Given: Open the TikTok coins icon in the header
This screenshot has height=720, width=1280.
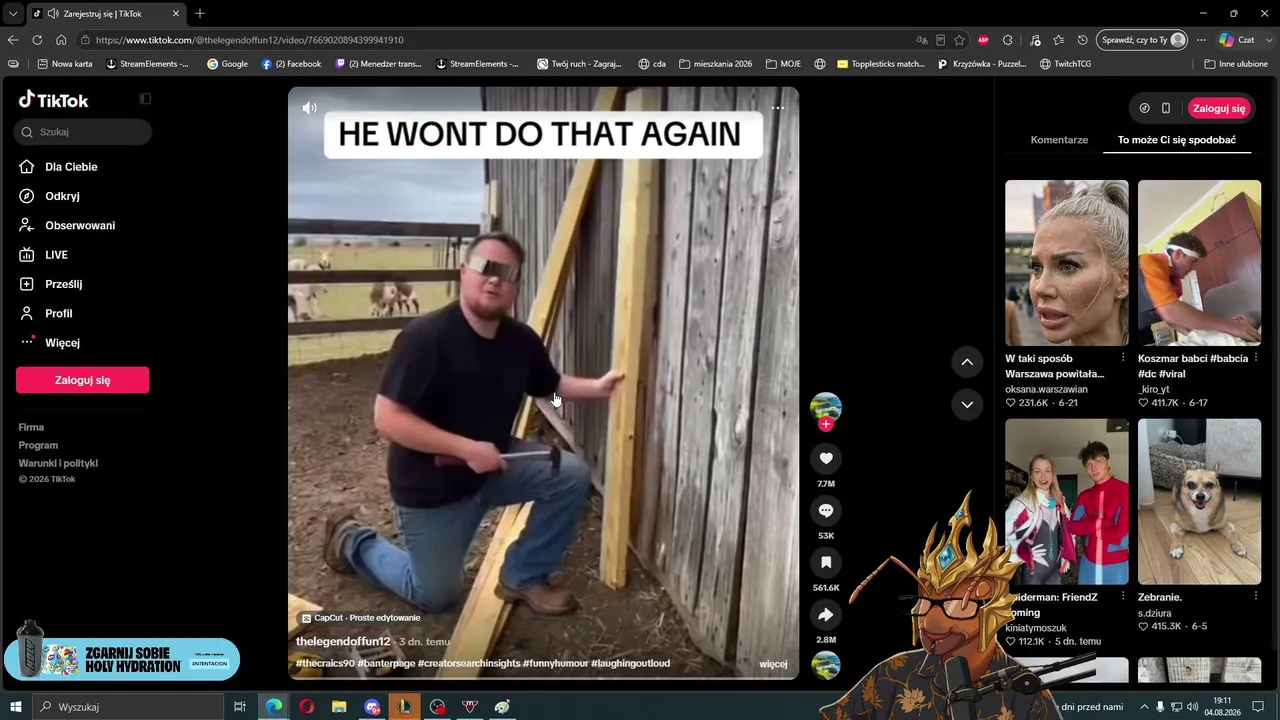Looking at the screenshot, I should pyautogui.click(x=1145, y=108).
